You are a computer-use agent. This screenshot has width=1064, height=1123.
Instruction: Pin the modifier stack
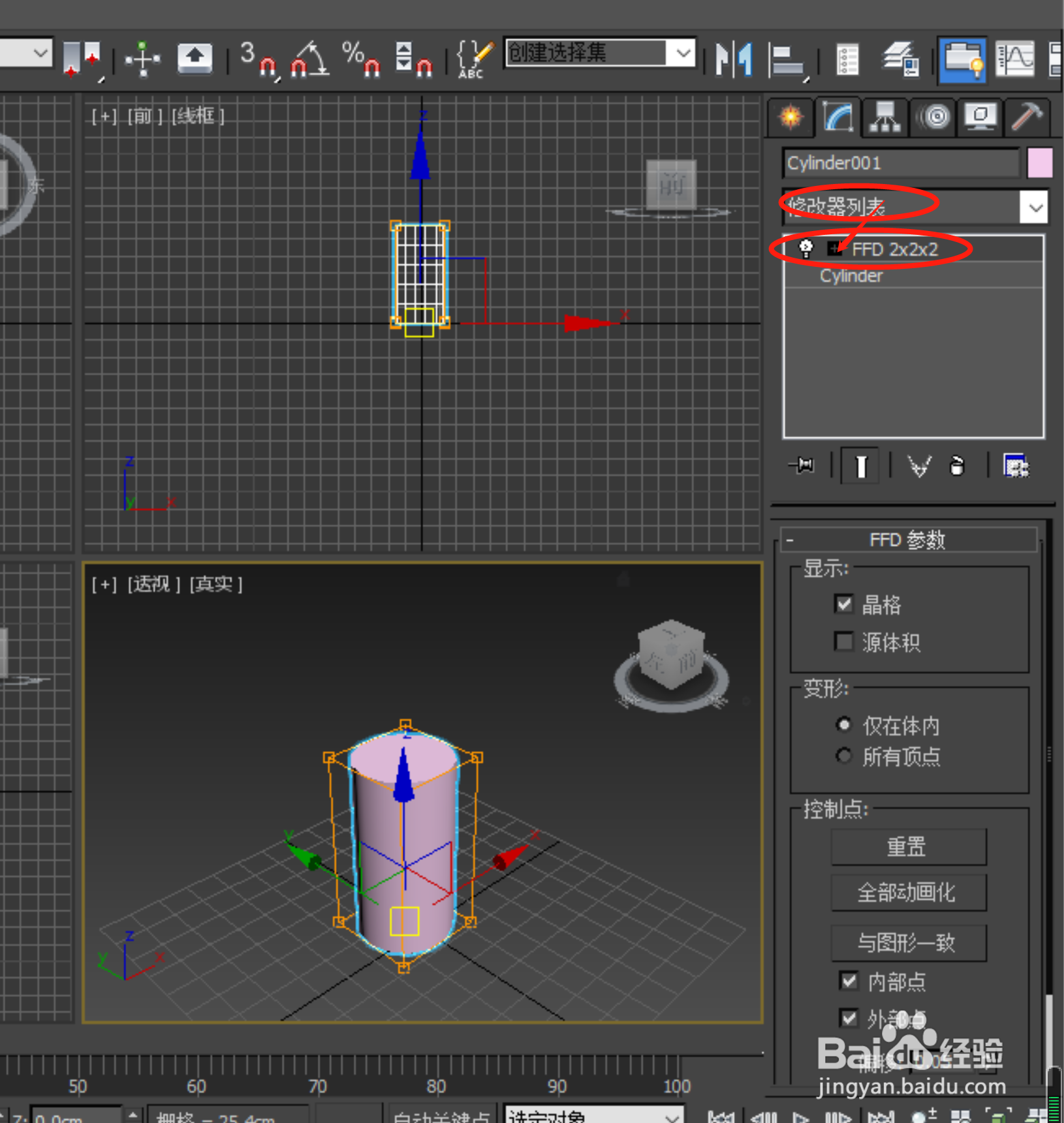coord(802,465)
